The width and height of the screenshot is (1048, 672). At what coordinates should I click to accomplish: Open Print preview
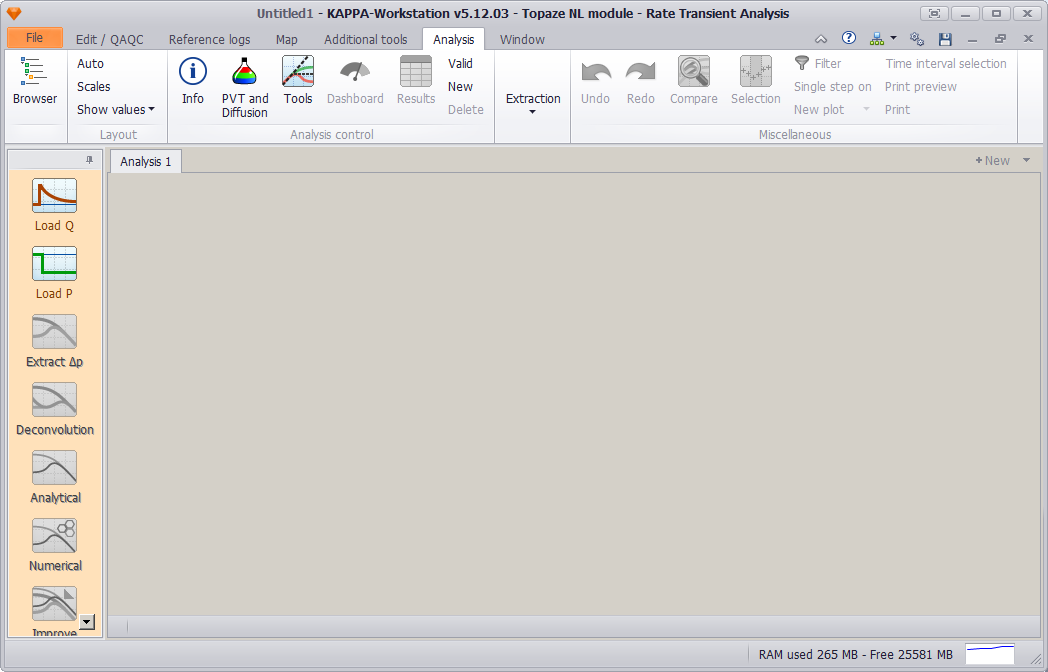921,86
